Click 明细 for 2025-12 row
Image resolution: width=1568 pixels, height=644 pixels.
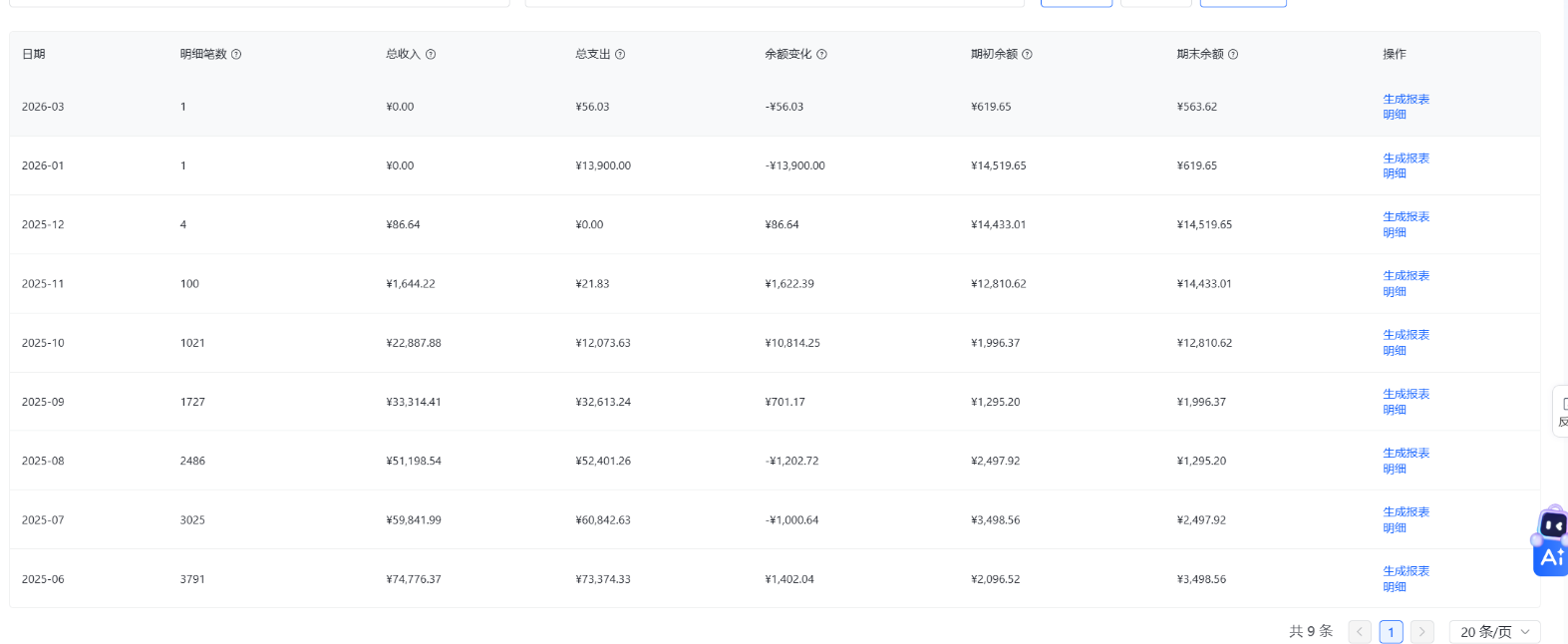coord(1395,232)
